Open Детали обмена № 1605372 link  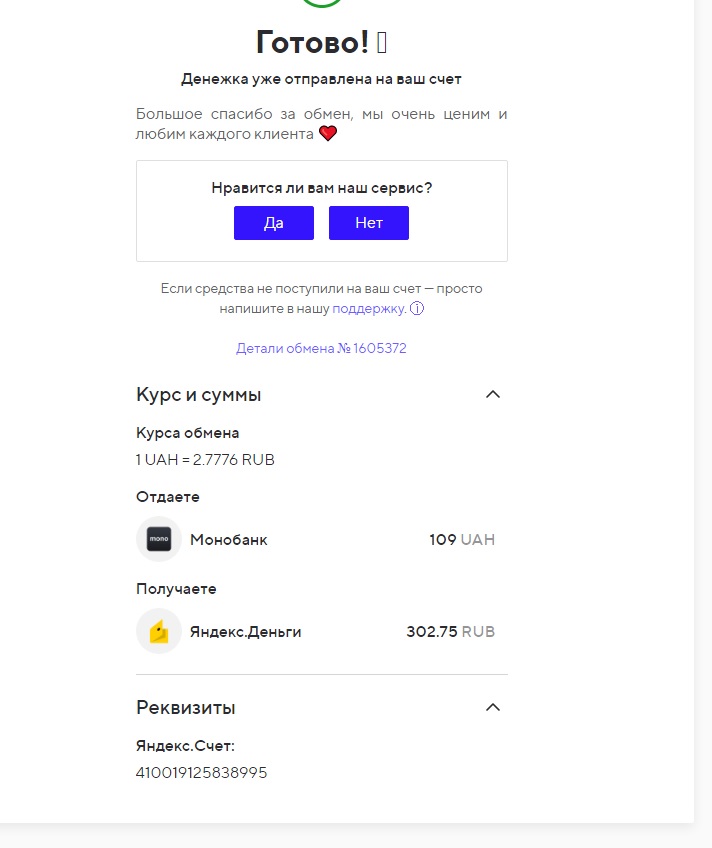point(321,348)
